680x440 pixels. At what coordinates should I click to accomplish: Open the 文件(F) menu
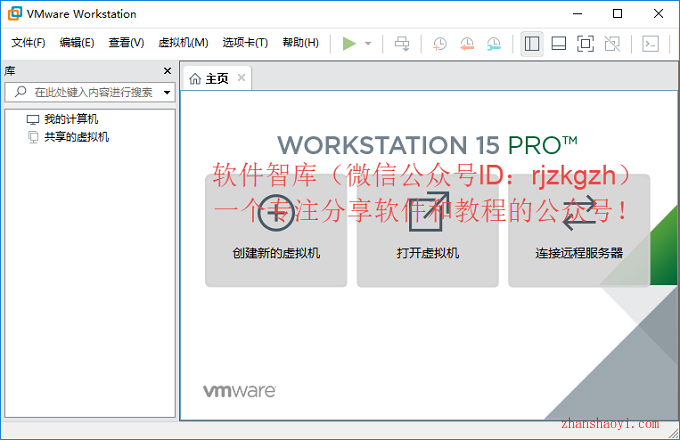coord(28,42)
